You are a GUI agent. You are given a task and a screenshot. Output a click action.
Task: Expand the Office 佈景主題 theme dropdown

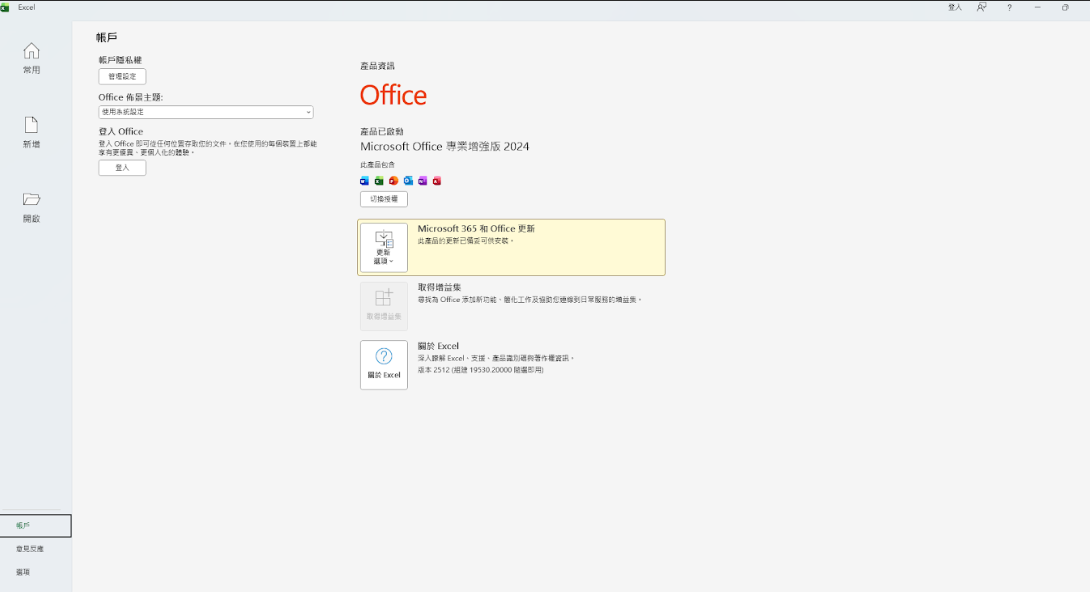206,112
